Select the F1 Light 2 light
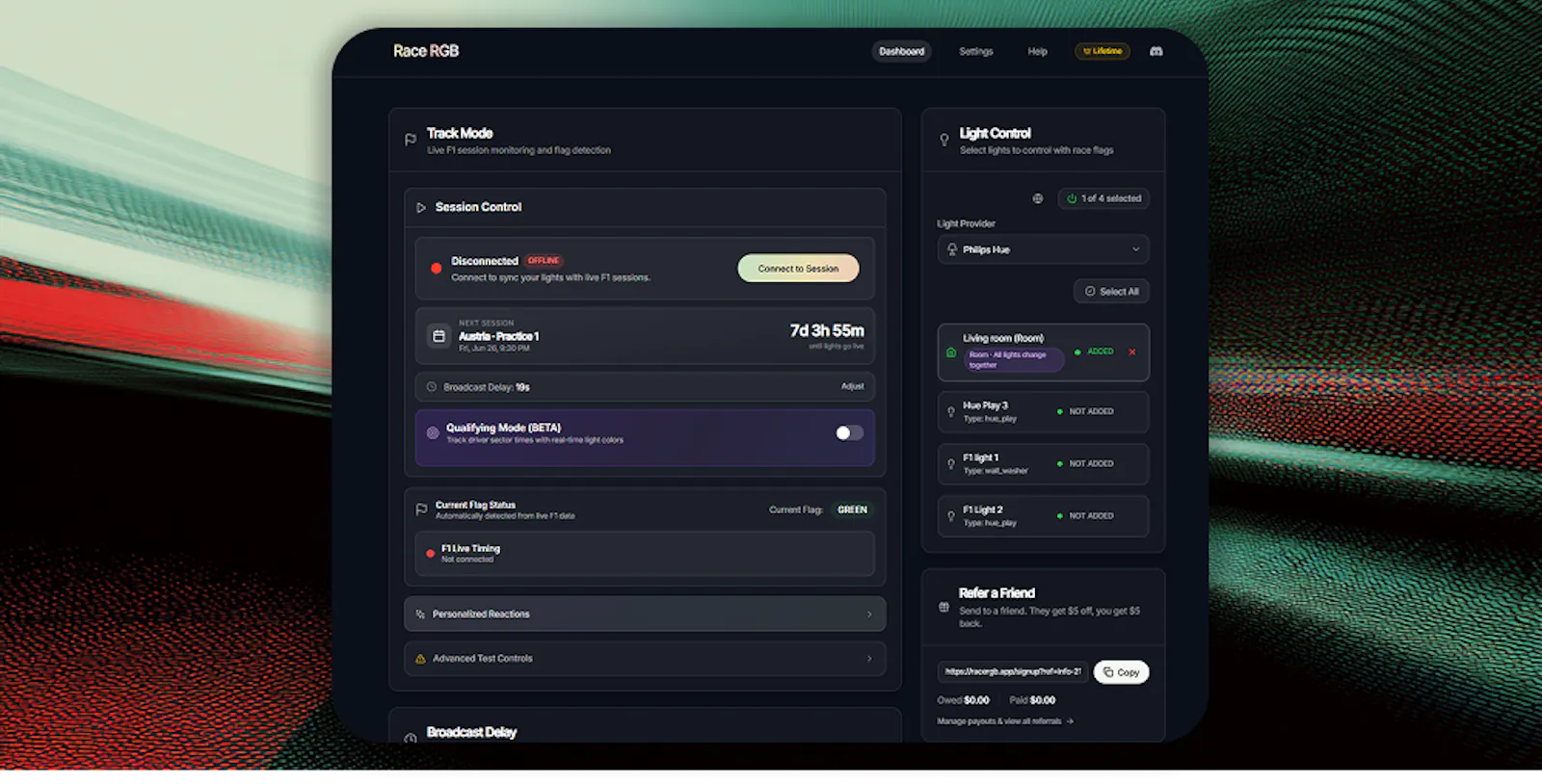 [1043, 516]
